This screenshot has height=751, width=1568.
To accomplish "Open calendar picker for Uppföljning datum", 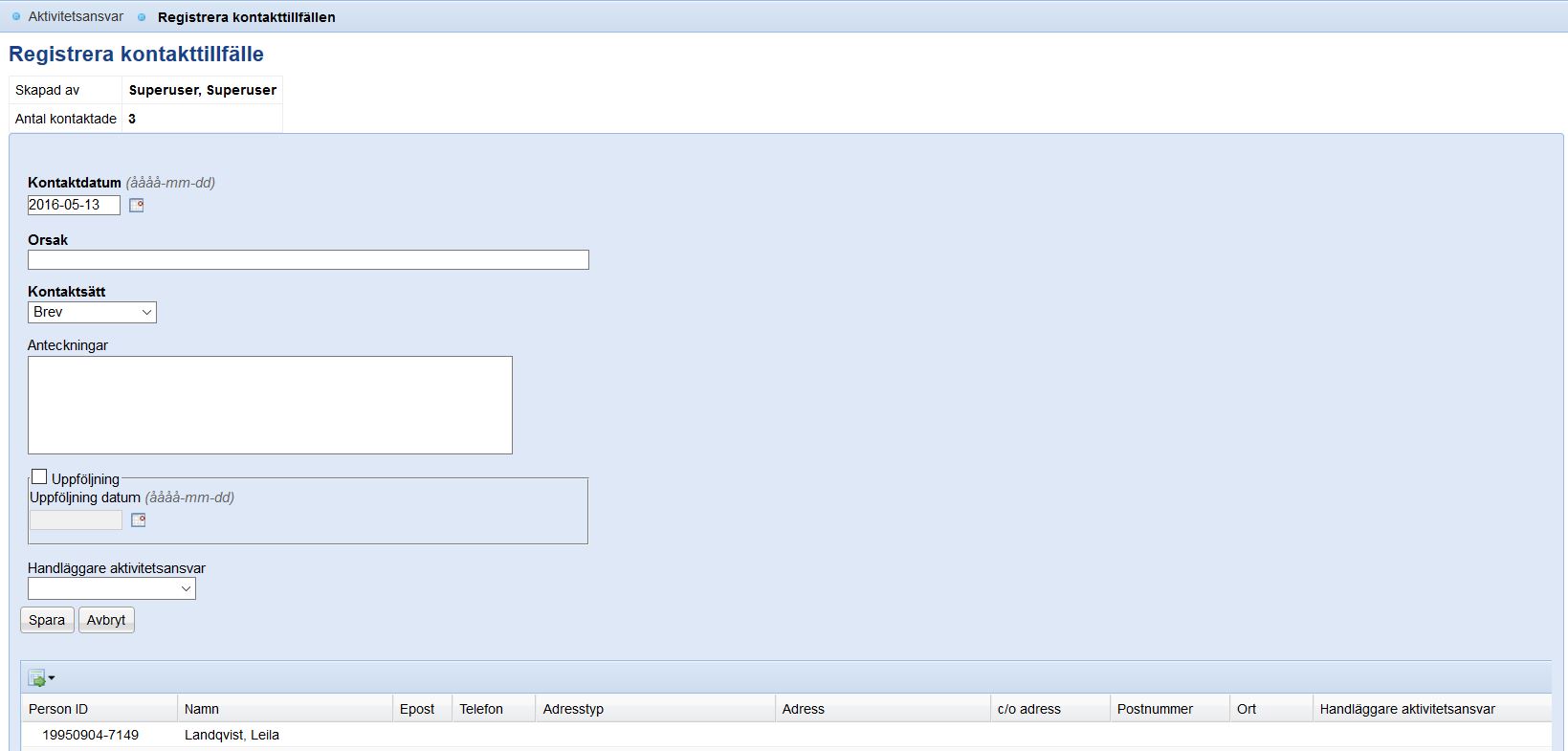I will (x=139, y=519).
